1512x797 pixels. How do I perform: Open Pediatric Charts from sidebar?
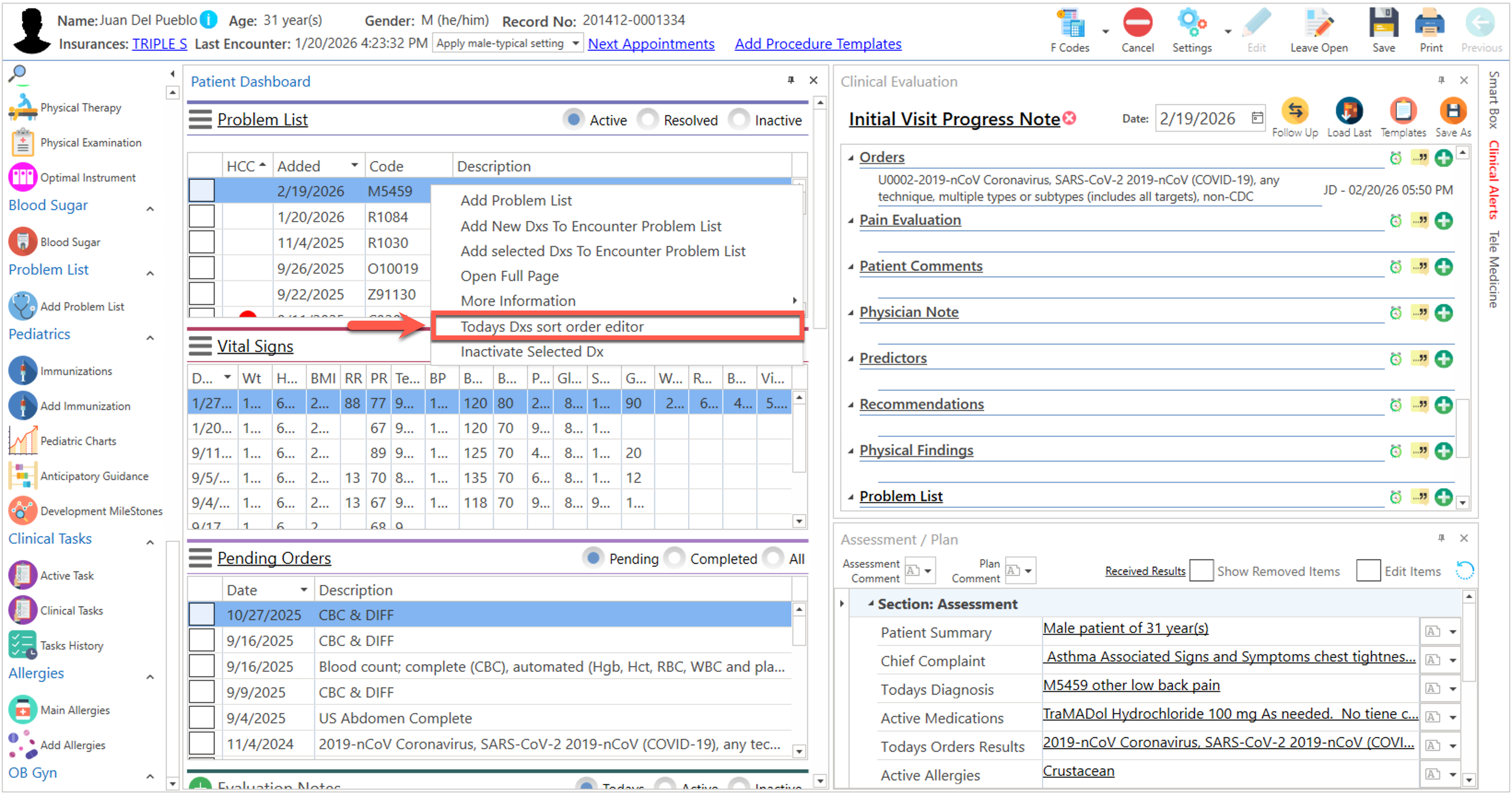pyautogui.click(x=78, y=441)
